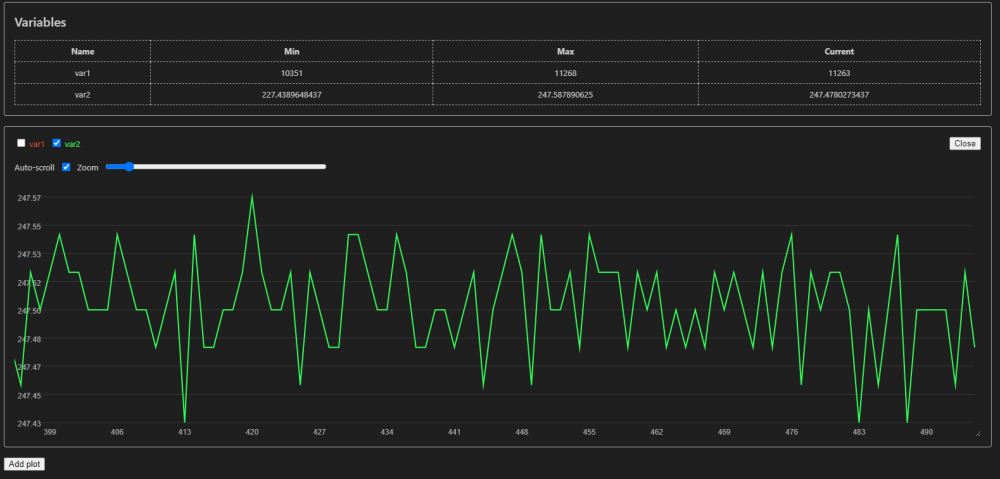Select the Max column header

[x=565, y=51]
